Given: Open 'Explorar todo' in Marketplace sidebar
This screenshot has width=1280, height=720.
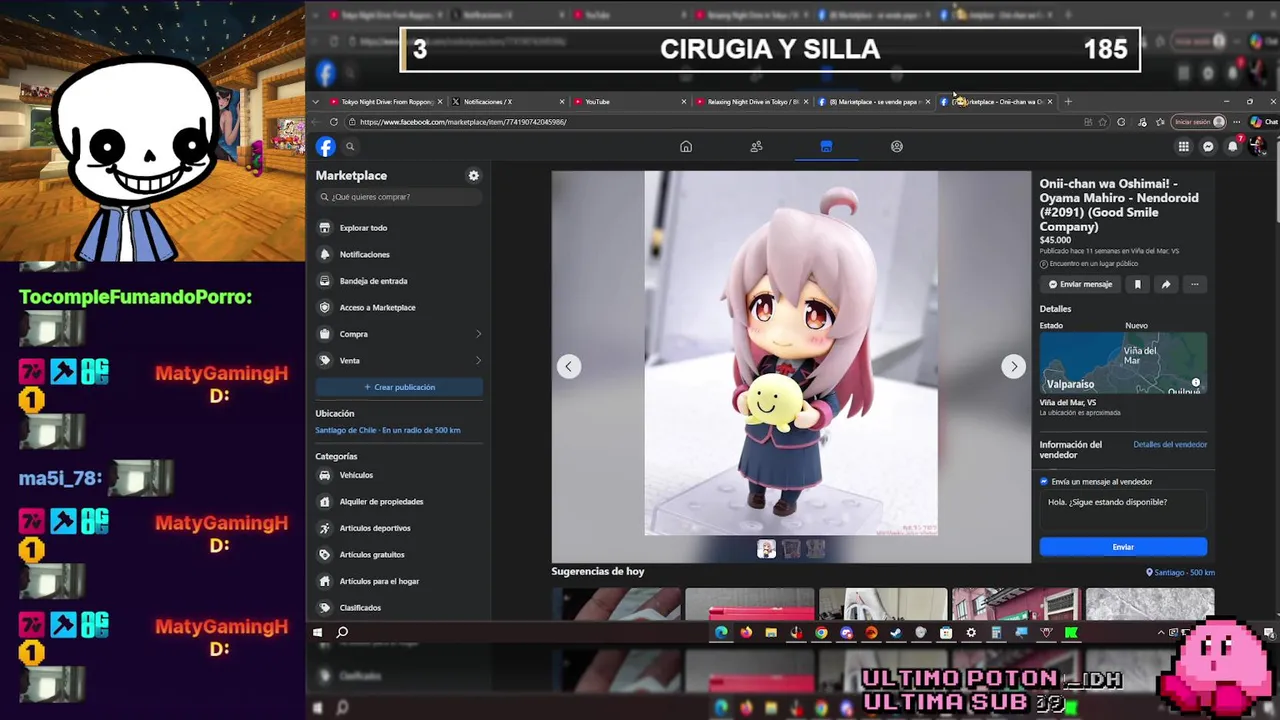Looking at the screenshot, I should (x=399, y=228).
